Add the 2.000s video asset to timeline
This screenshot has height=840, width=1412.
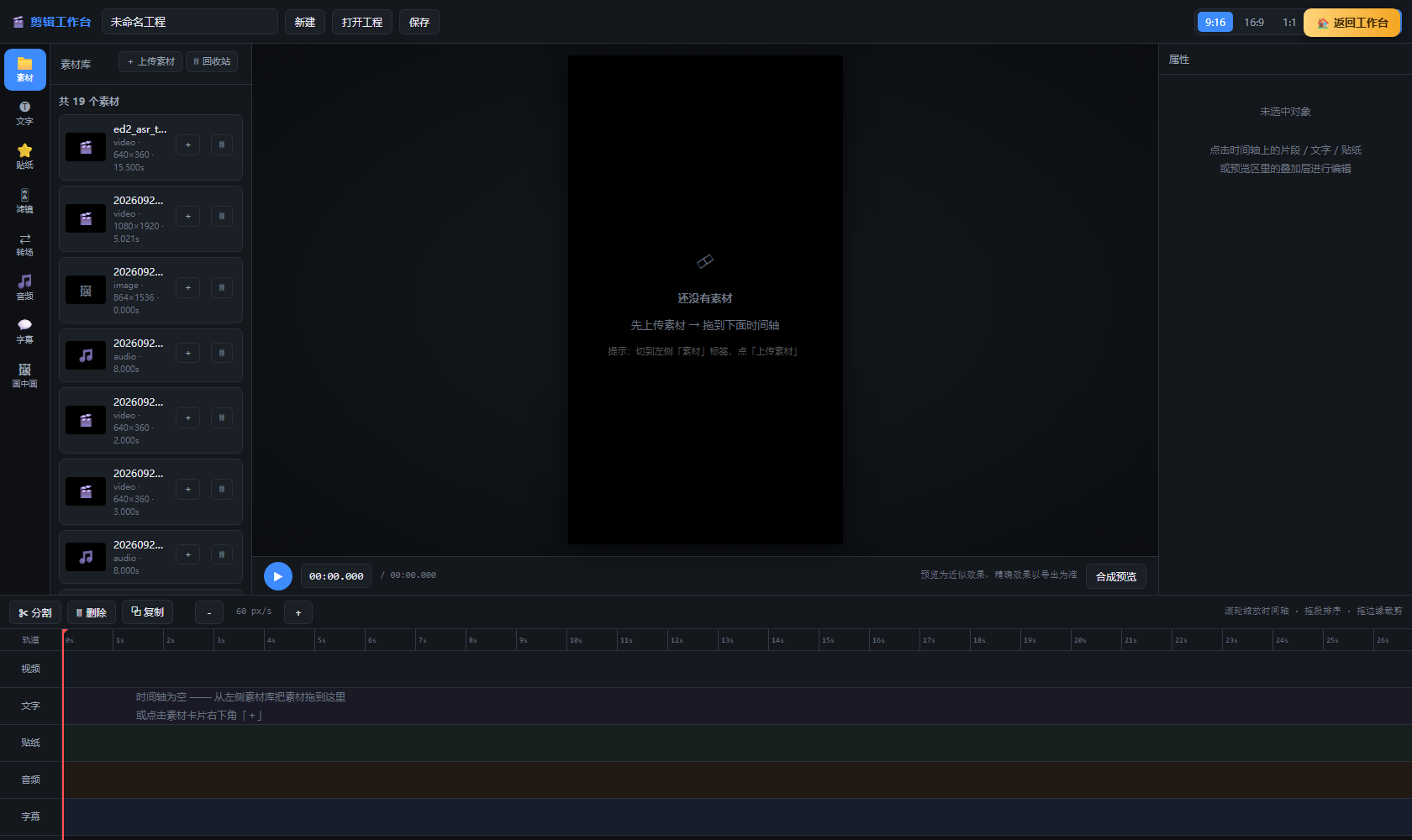[188, 418]
